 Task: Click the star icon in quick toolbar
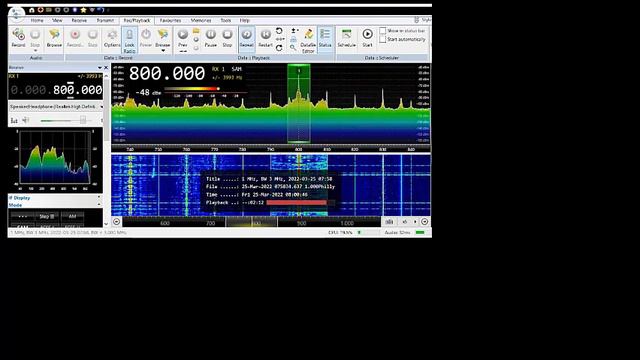point(83,10)
